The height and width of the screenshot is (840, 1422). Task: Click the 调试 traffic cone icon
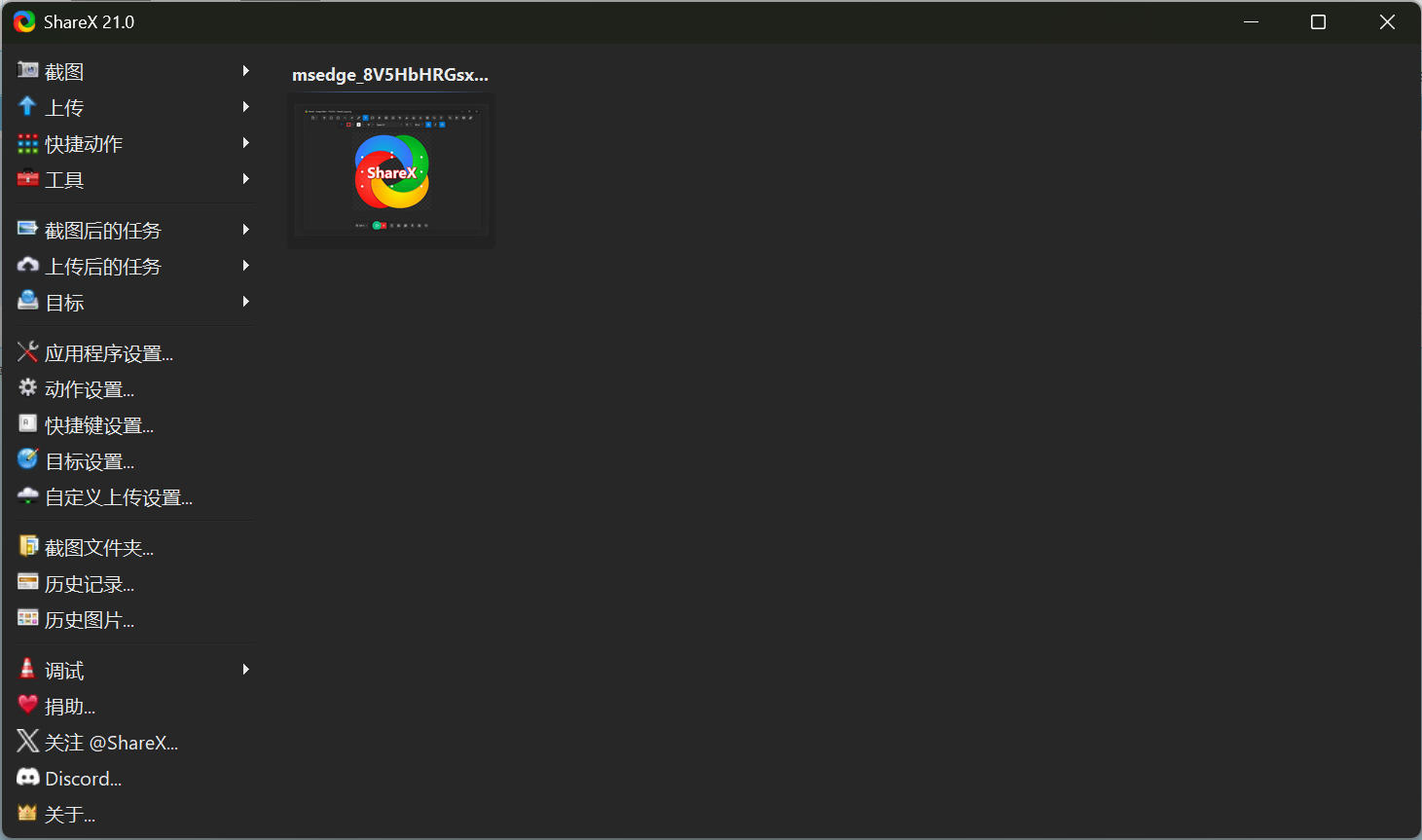tap(28, 670)
